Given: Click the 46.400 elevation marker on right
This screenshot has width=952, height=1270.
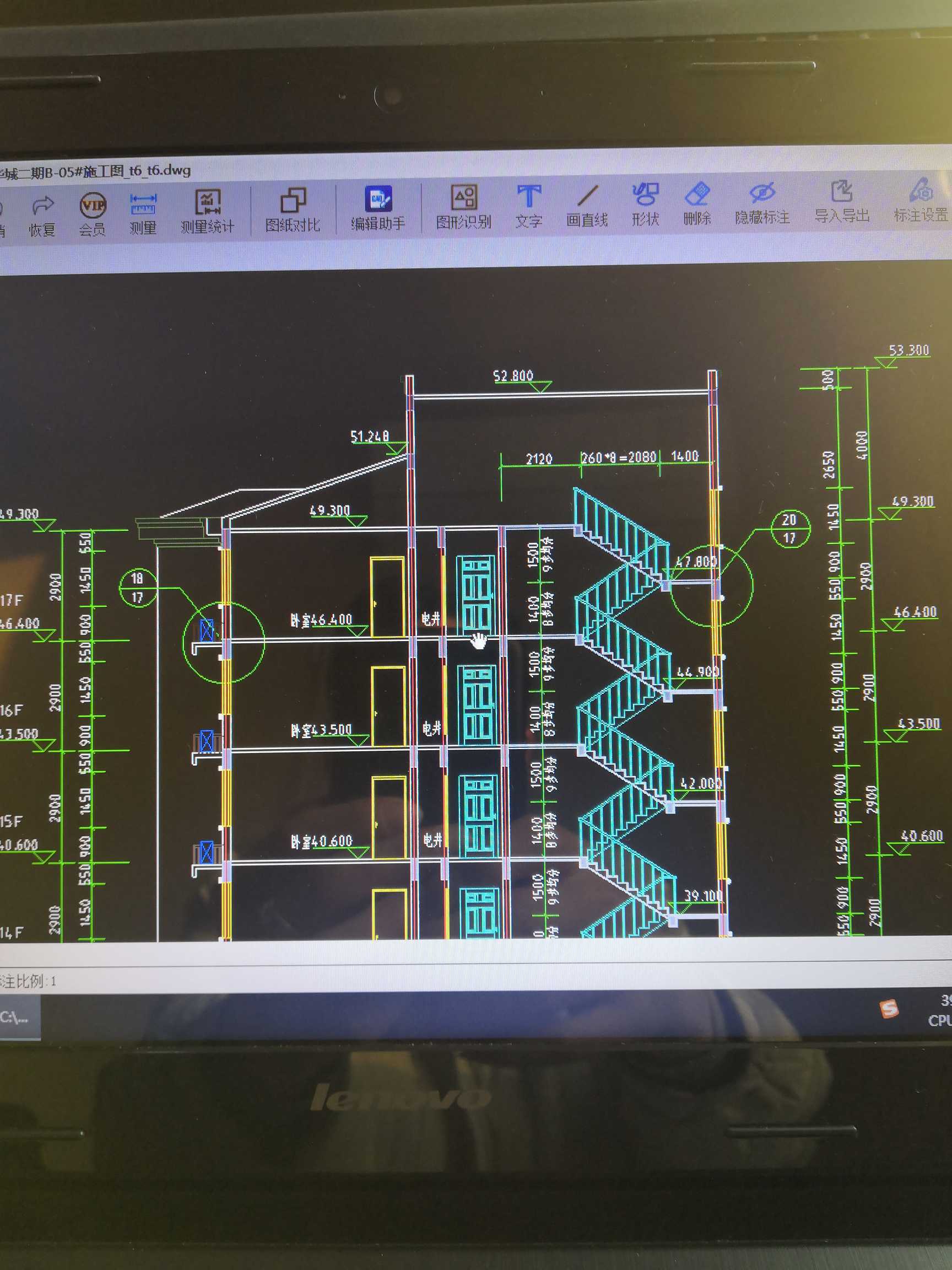Looking at the screenshot, I should (x=915, y=612).
